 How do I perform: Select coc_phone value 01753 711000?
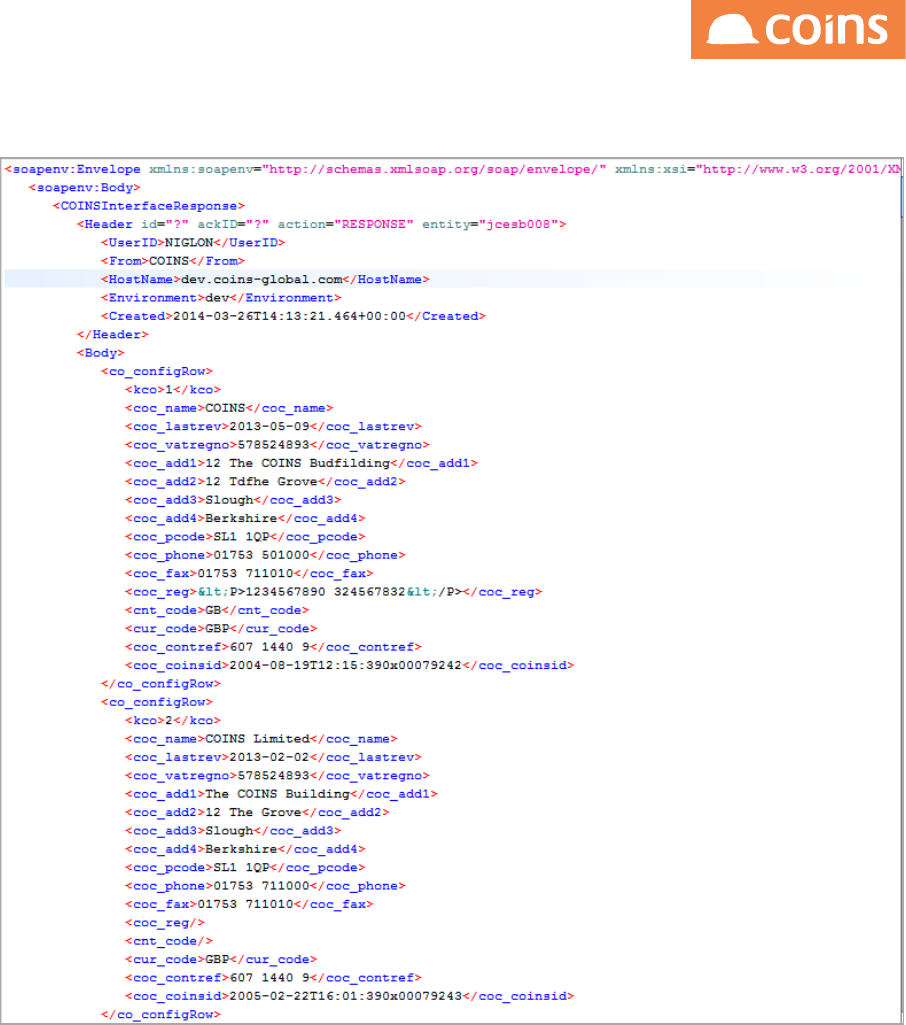[261, 886]
